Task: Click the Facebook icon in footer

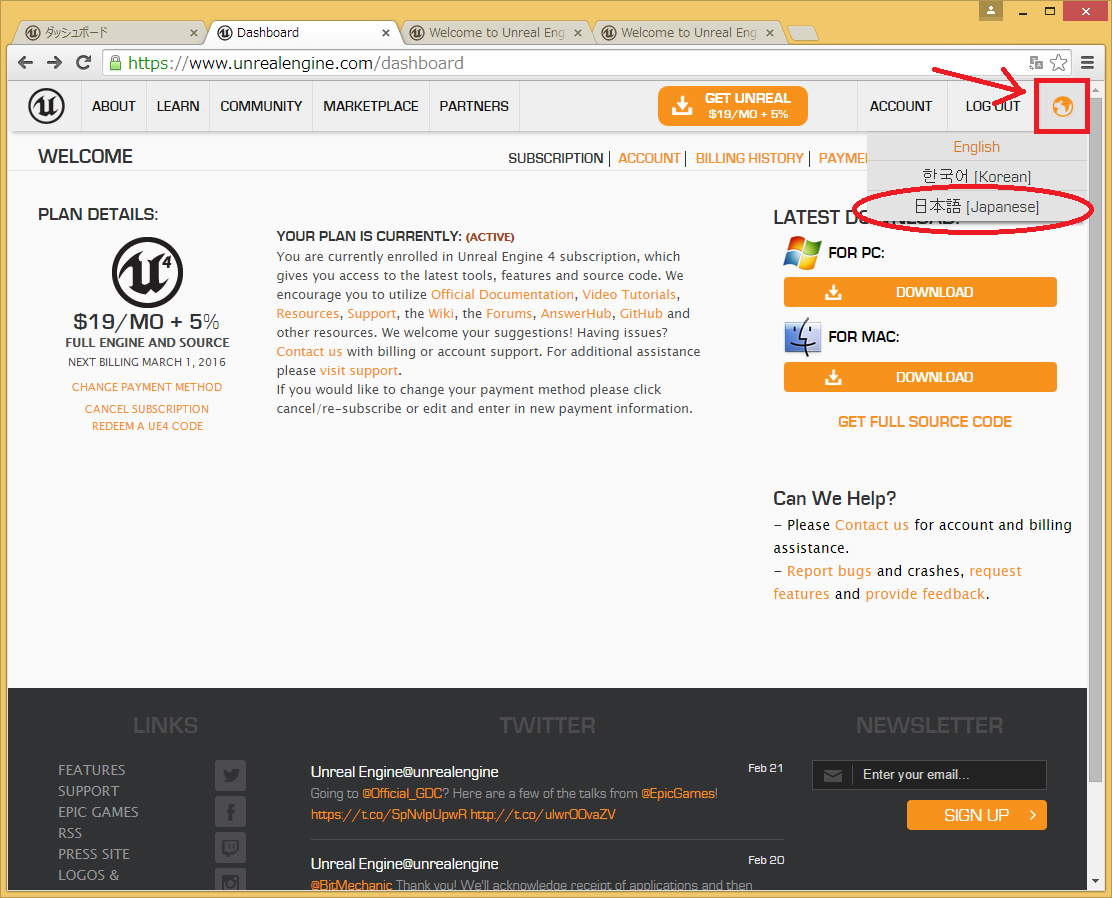Action: pyautogui.click(x=230, y=811)
